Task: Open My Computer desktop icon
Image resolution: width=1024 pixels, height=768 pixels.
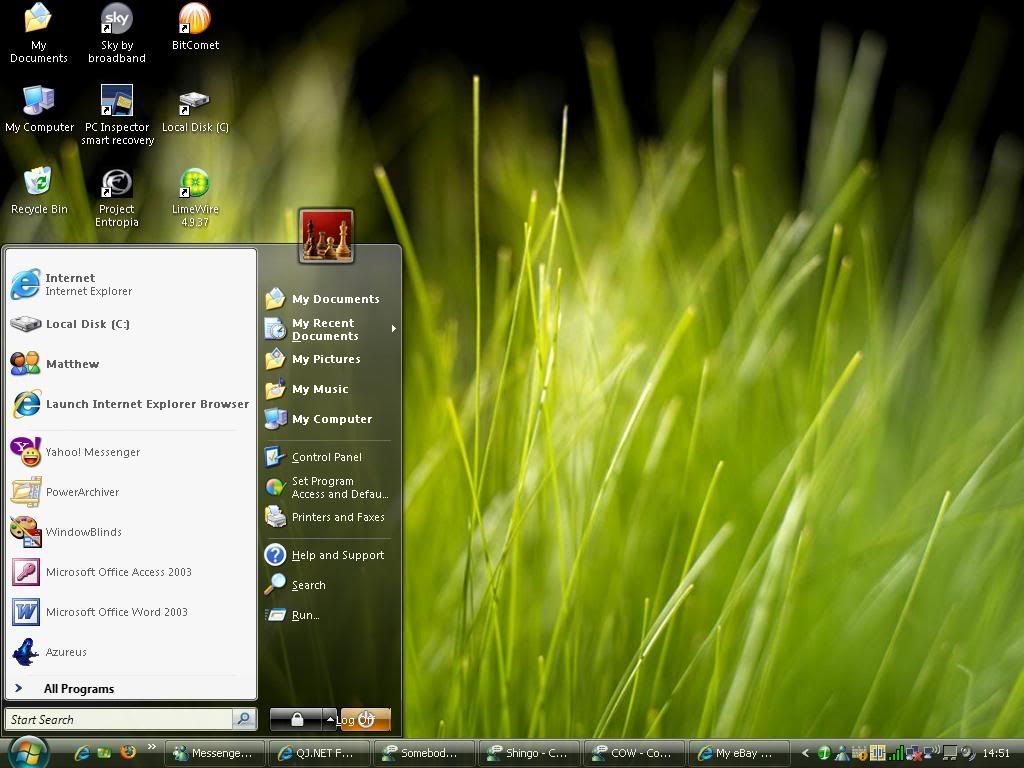Action: [39, 109]
